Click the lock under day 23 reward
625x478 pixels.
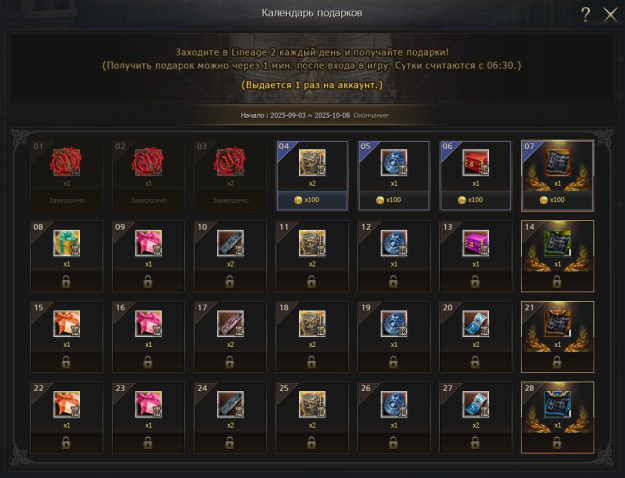[148, 443]
